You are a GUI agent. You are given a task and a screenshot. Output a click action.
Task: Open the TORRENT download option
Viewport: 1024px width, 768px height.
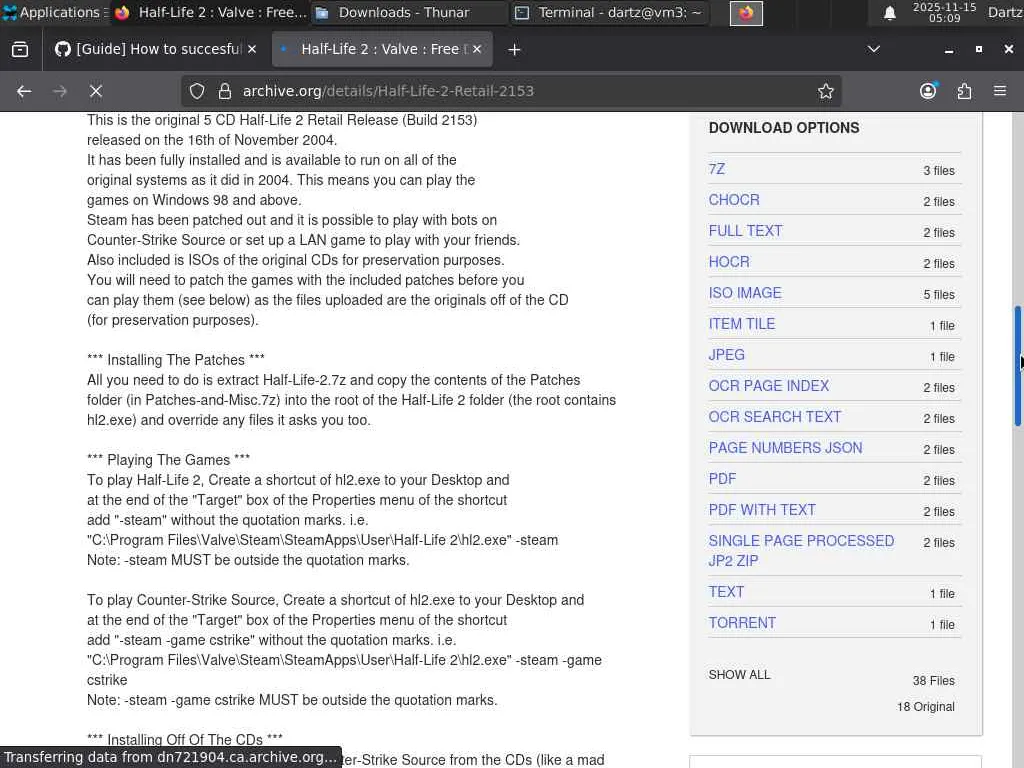pos(742,623)
